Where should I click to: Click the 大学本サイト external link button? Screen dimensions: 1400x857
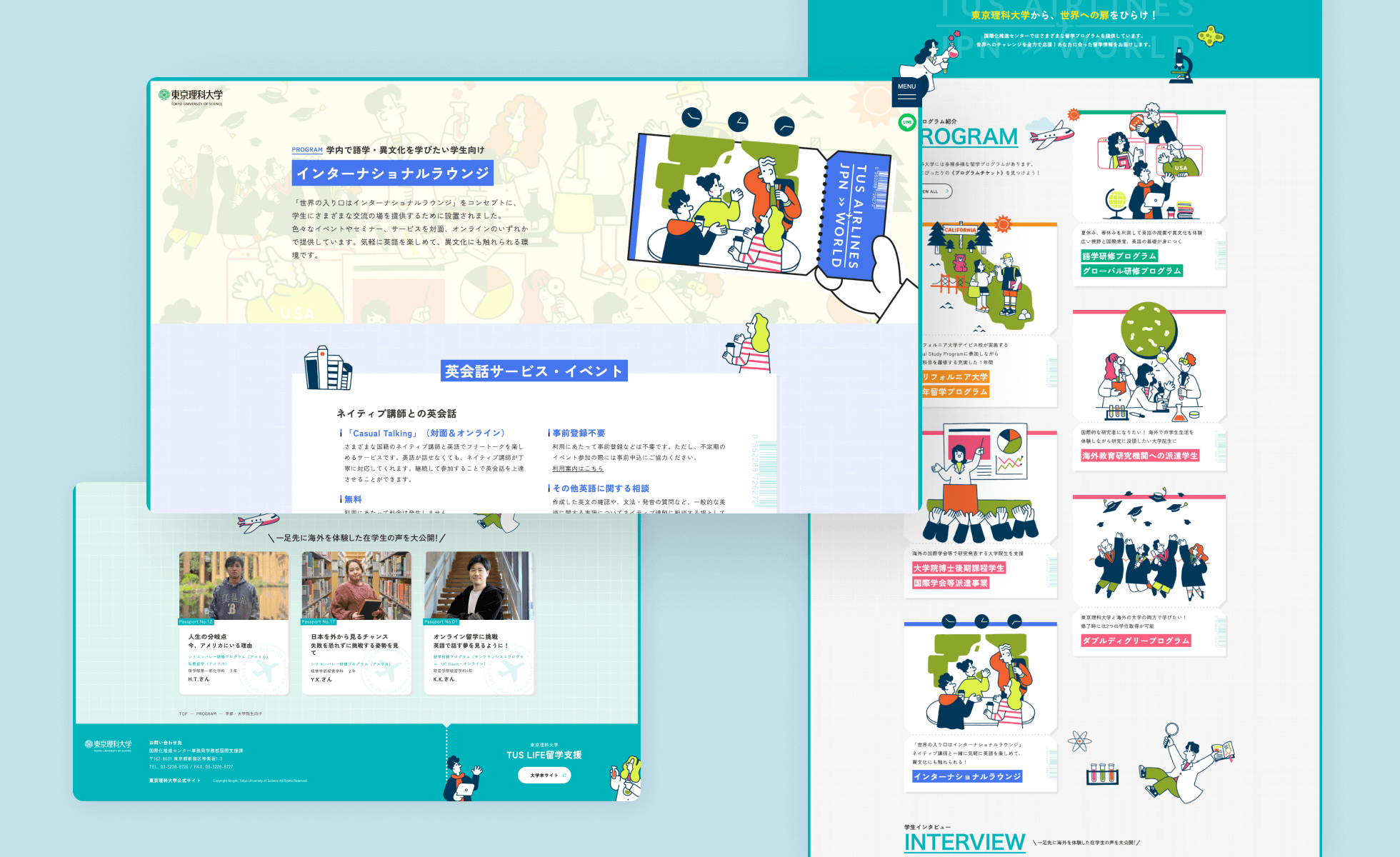tap(544, 775)
